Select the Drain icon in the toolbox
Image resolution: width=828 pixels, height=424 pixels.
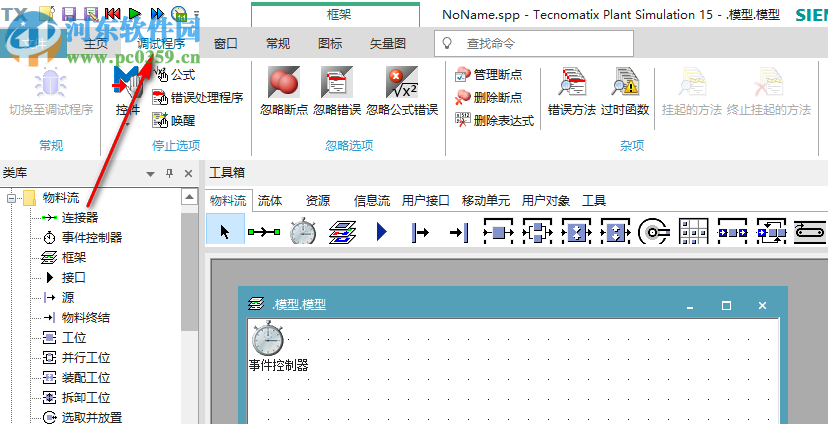pos(459,232)
